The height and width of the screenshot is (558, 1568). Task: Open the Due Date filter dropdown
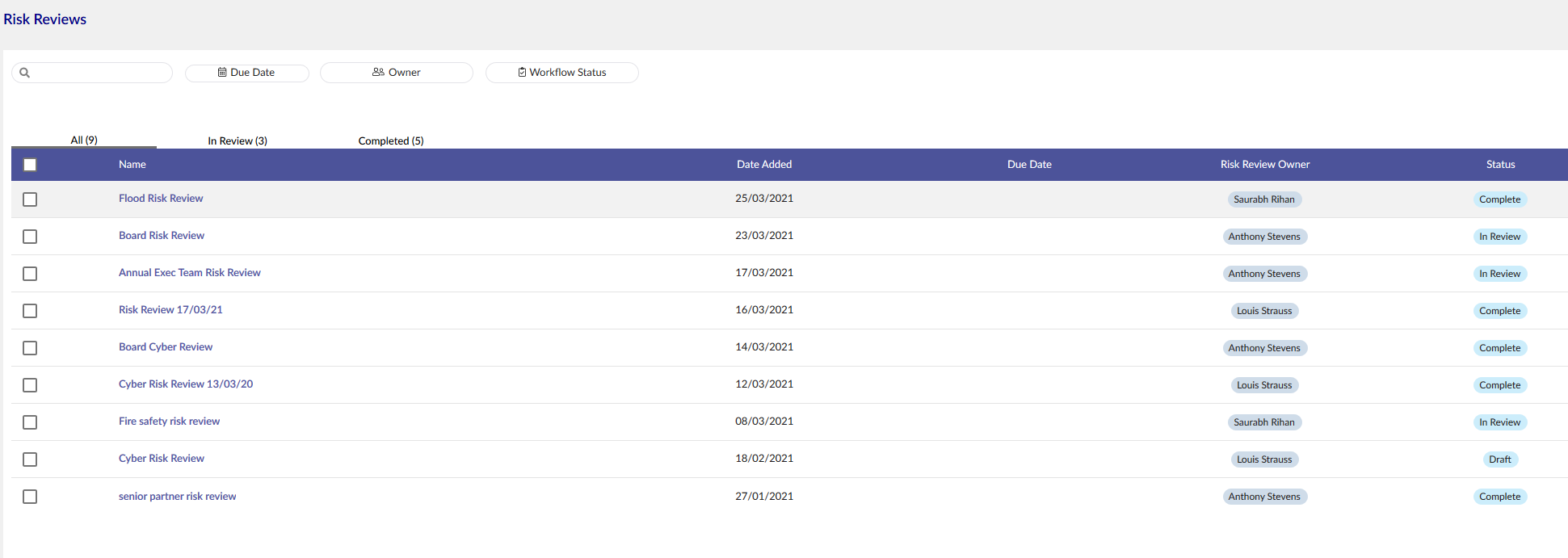point(247,73)
